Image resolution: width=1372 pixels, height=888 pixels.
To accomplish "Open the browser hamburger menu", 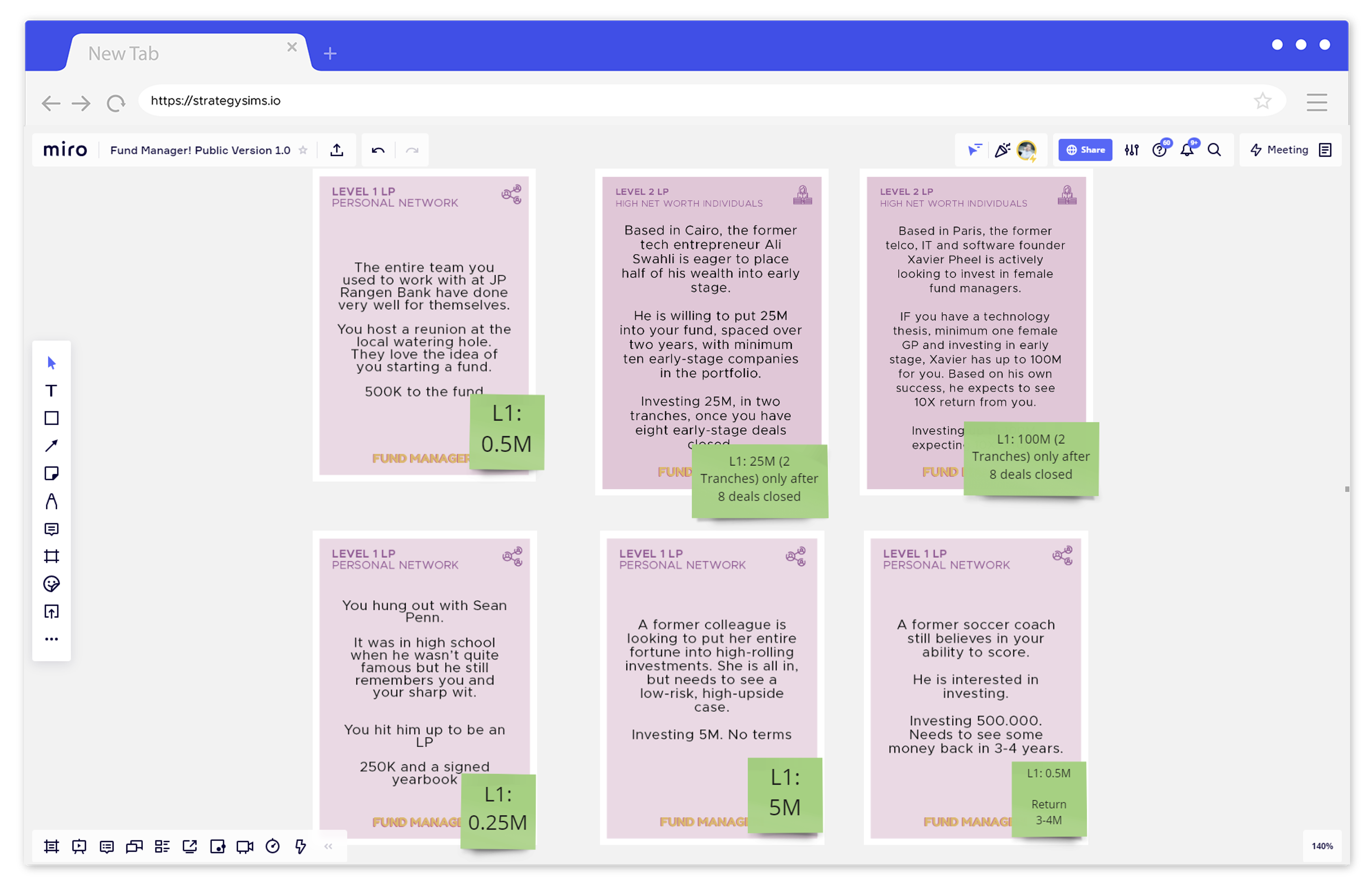I will 1317,102.
